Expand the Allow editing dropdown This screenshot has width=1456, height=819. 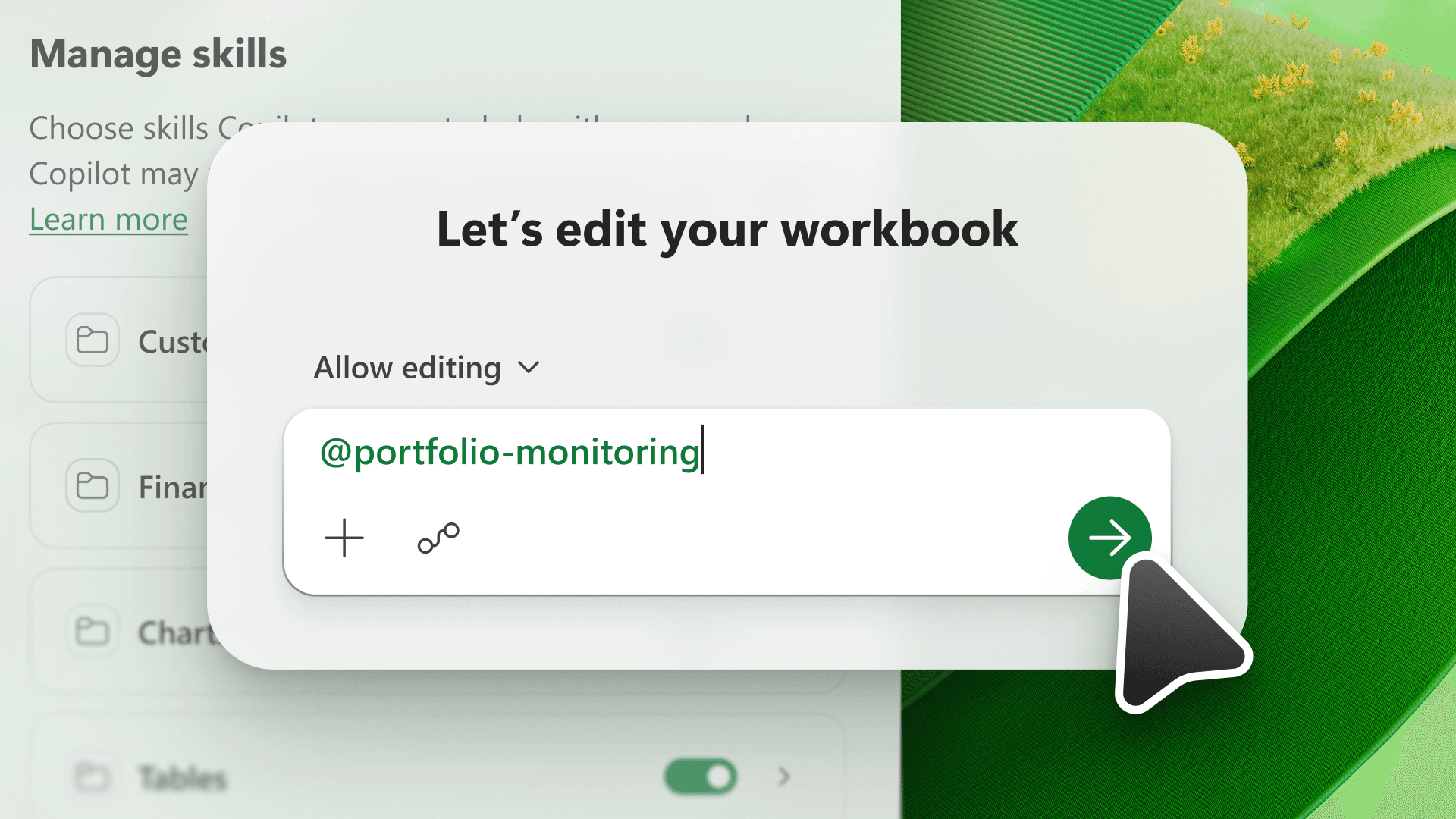pyautogui.click(x=427, y=368)
